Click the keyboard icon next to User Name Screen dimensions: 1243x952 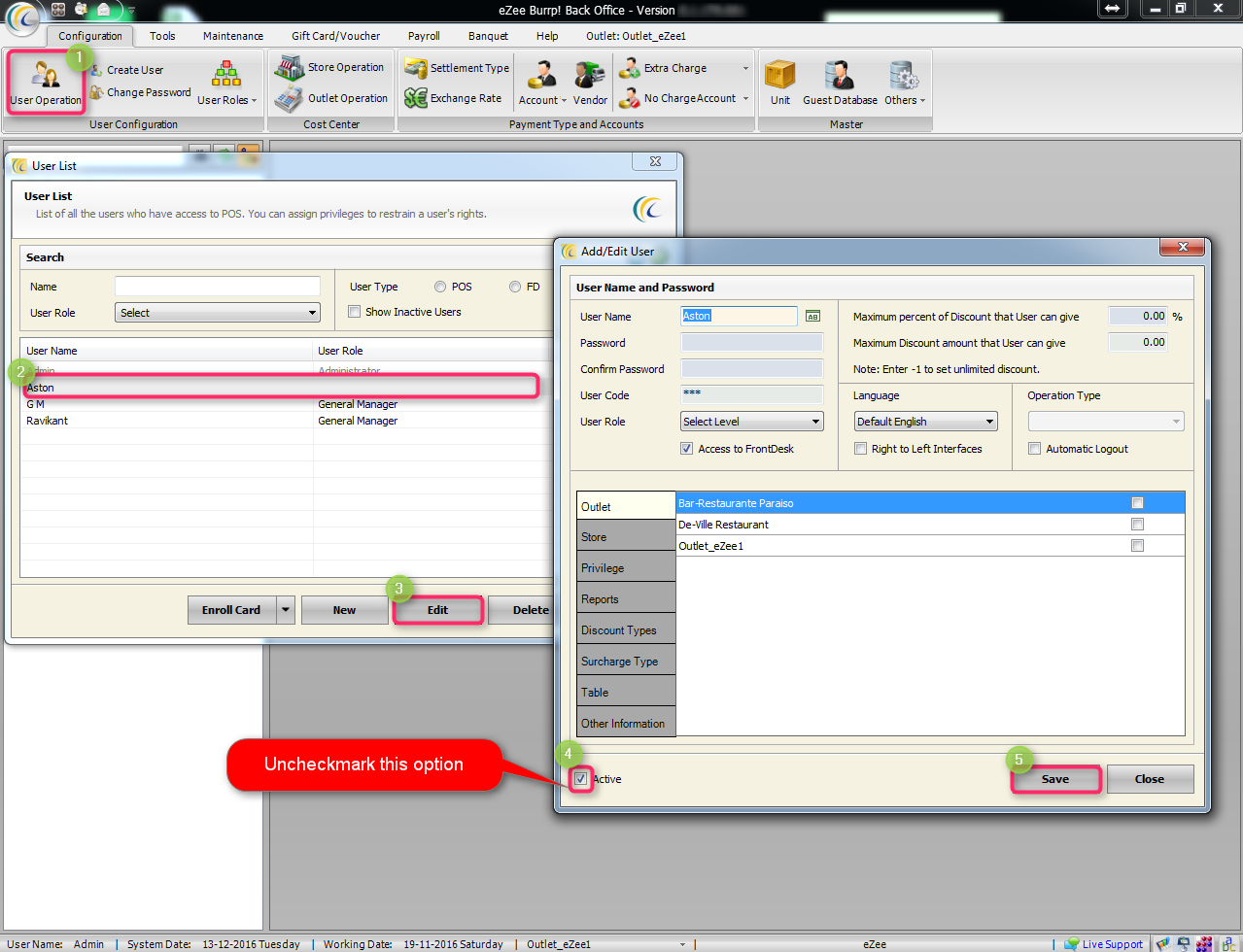click(x=812, y=316)
